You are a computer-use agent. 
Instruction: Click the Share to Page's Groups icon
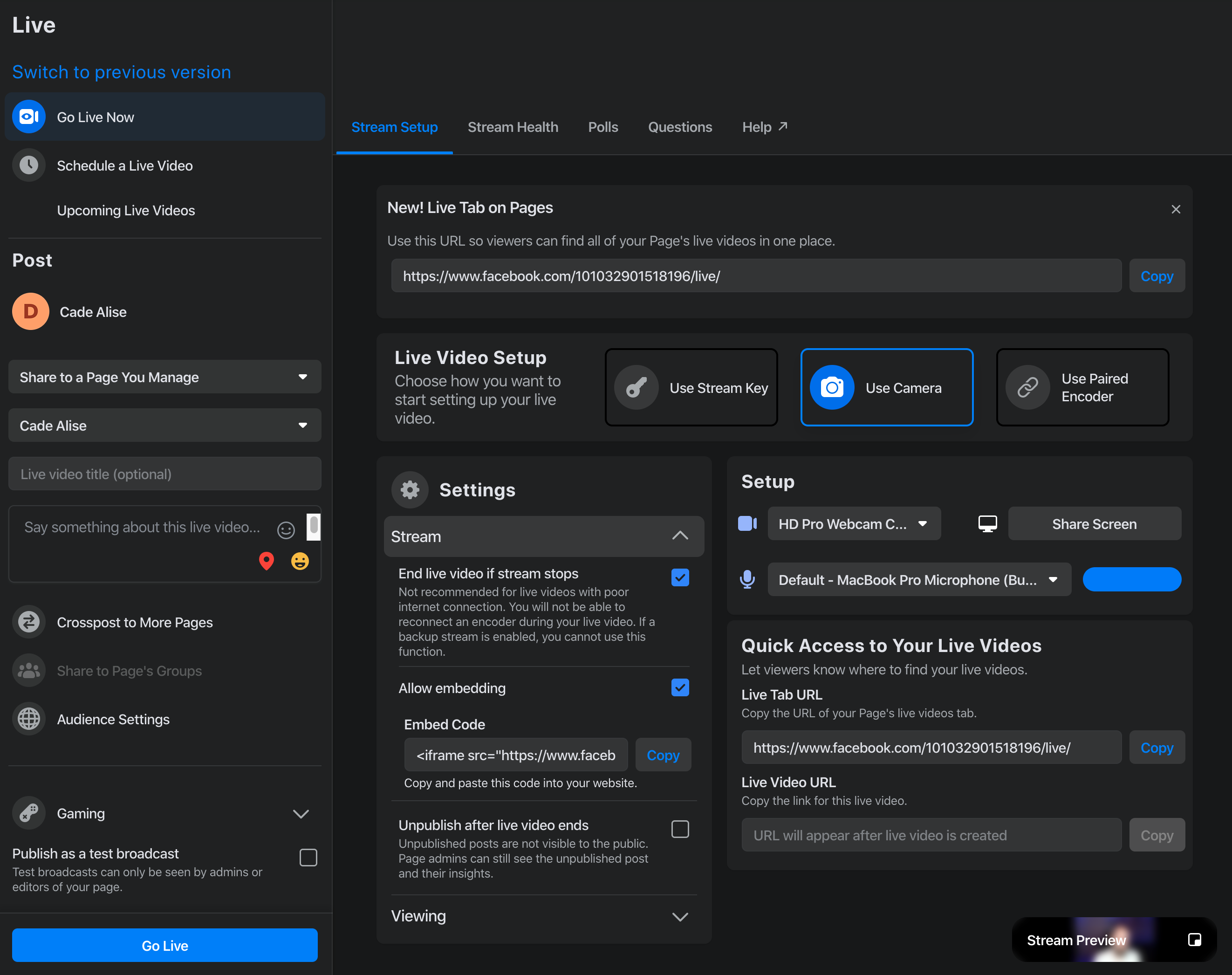(28, 671)
